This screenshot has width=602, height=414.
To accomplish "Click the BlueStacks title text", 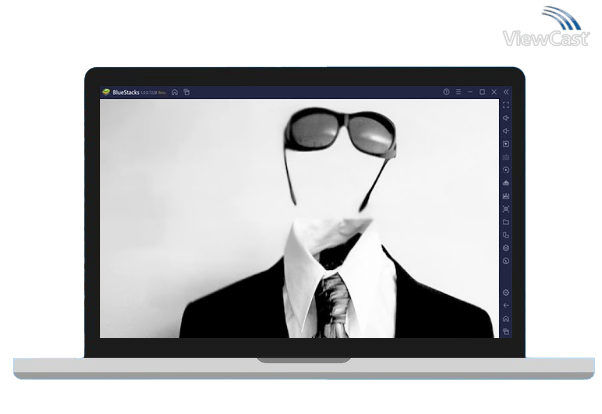I will pos(126,93).
